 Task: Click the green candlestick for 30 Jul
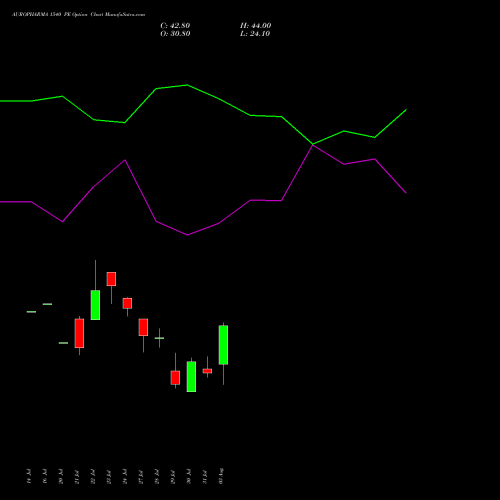(x=191, y=377)
